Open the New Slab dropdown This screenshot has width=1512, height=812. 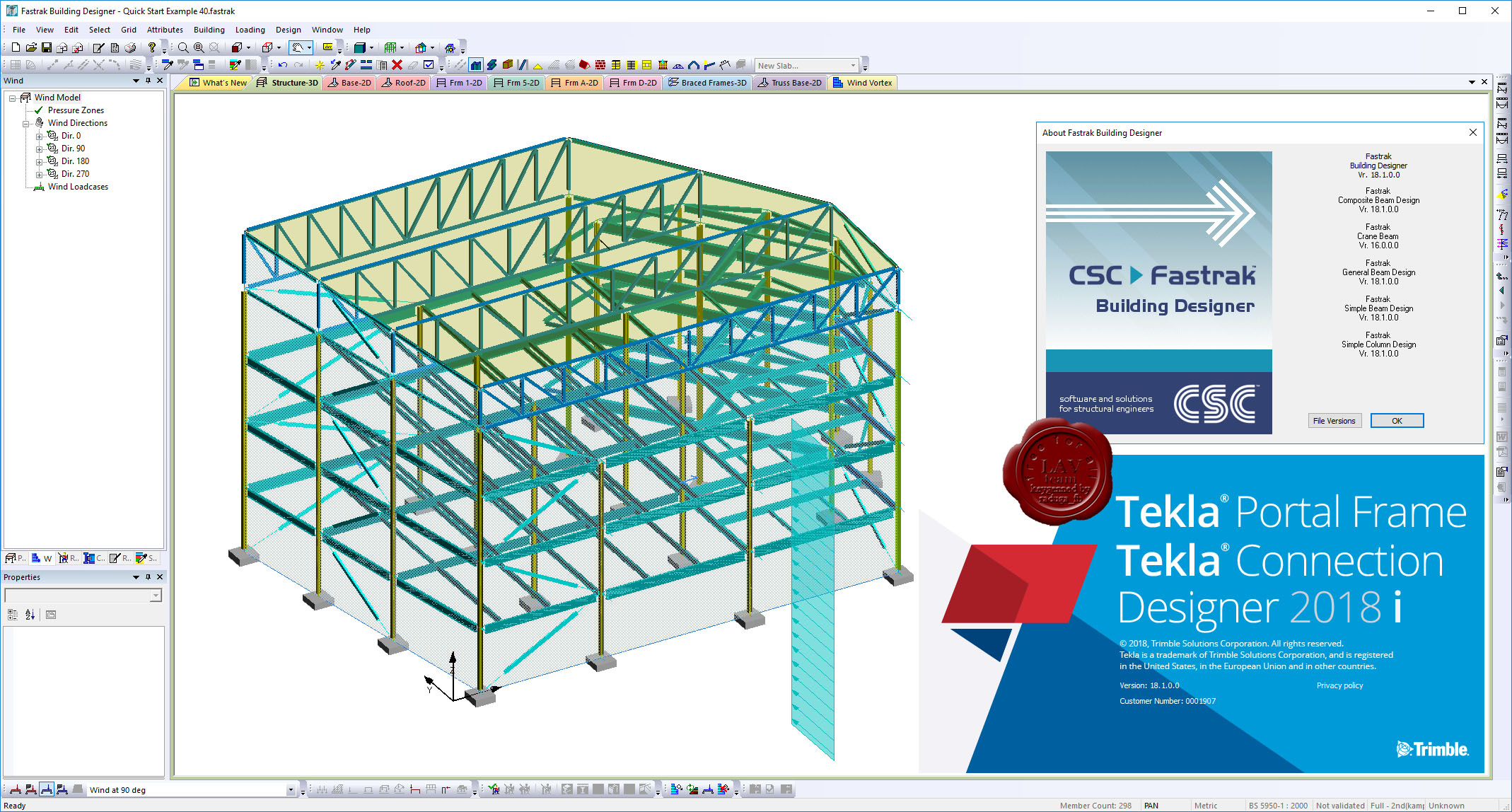point(853,66)
